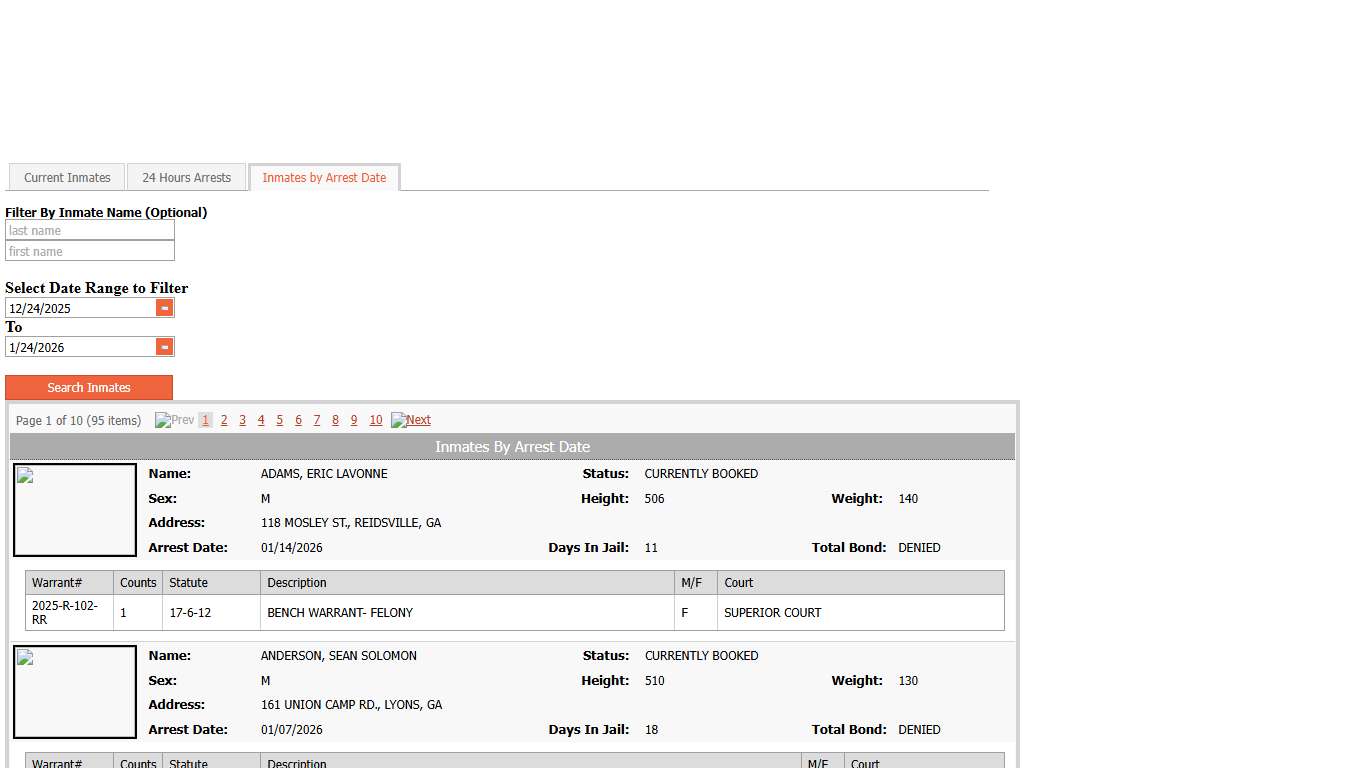Jump to page 10 of results
Viewport: 1366px width, 768px height.
click(x=375, y=420)
